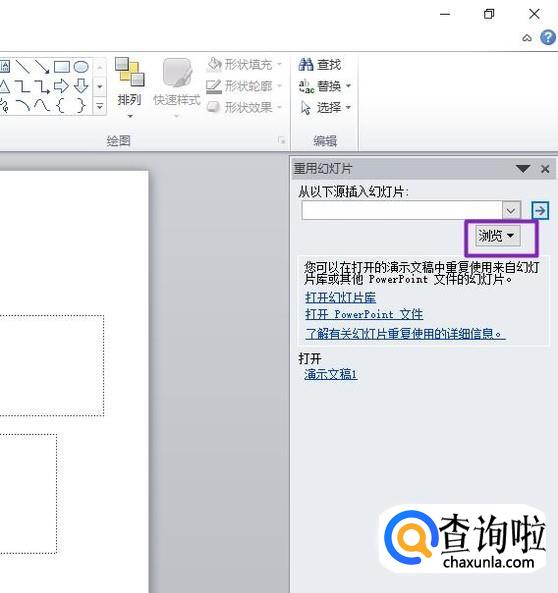Click the Open PowerPoint File link
Screen dimensions: 558x593
point(364,314)
